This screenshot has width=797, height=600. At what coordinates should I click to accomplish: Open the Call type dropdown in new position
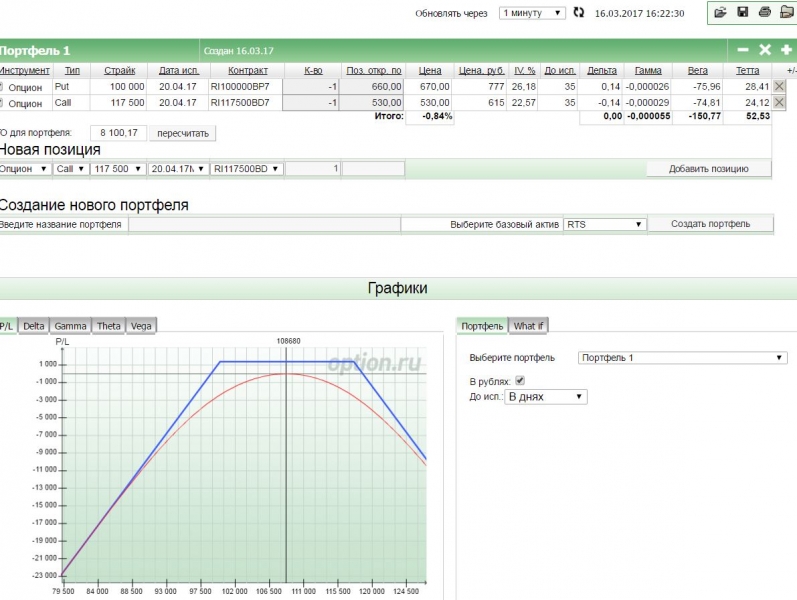70,169
